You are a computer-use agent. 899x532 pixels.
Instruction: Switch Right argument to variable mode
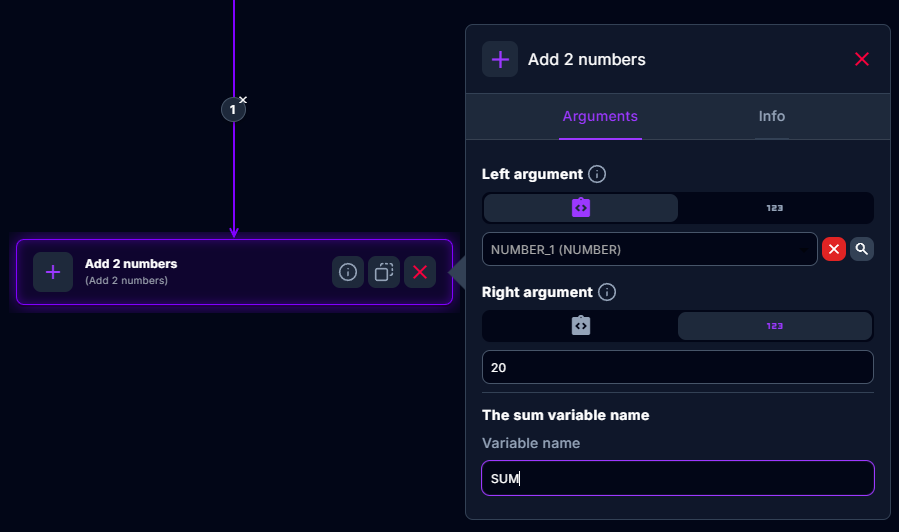pyautogui.click(x=581, y=326)
